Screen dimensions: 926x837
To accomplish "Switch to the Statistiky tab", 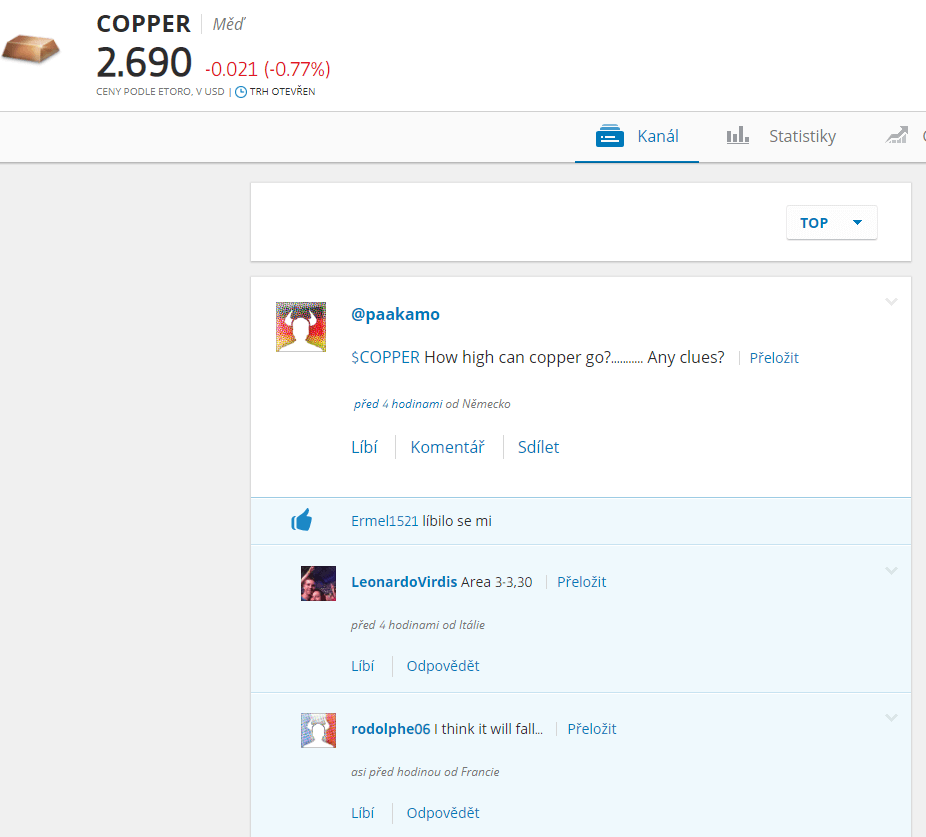I will (x=781, y=136).
